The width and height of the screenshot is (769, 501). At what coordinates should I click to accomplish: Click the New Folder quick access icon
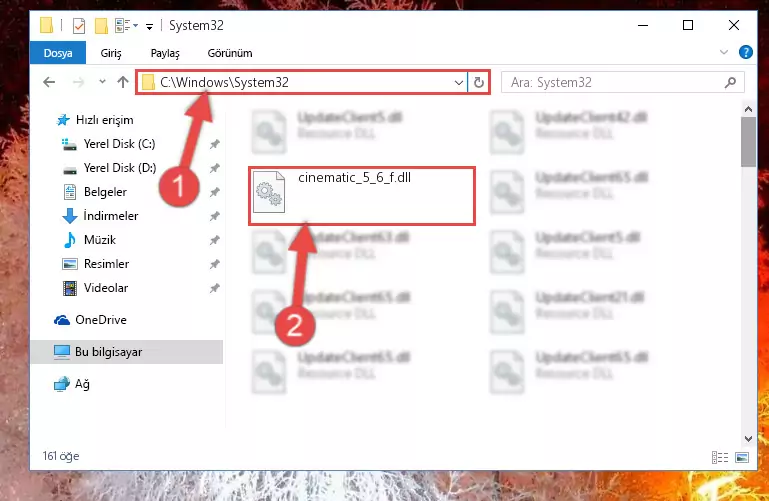tap(101, 25)
